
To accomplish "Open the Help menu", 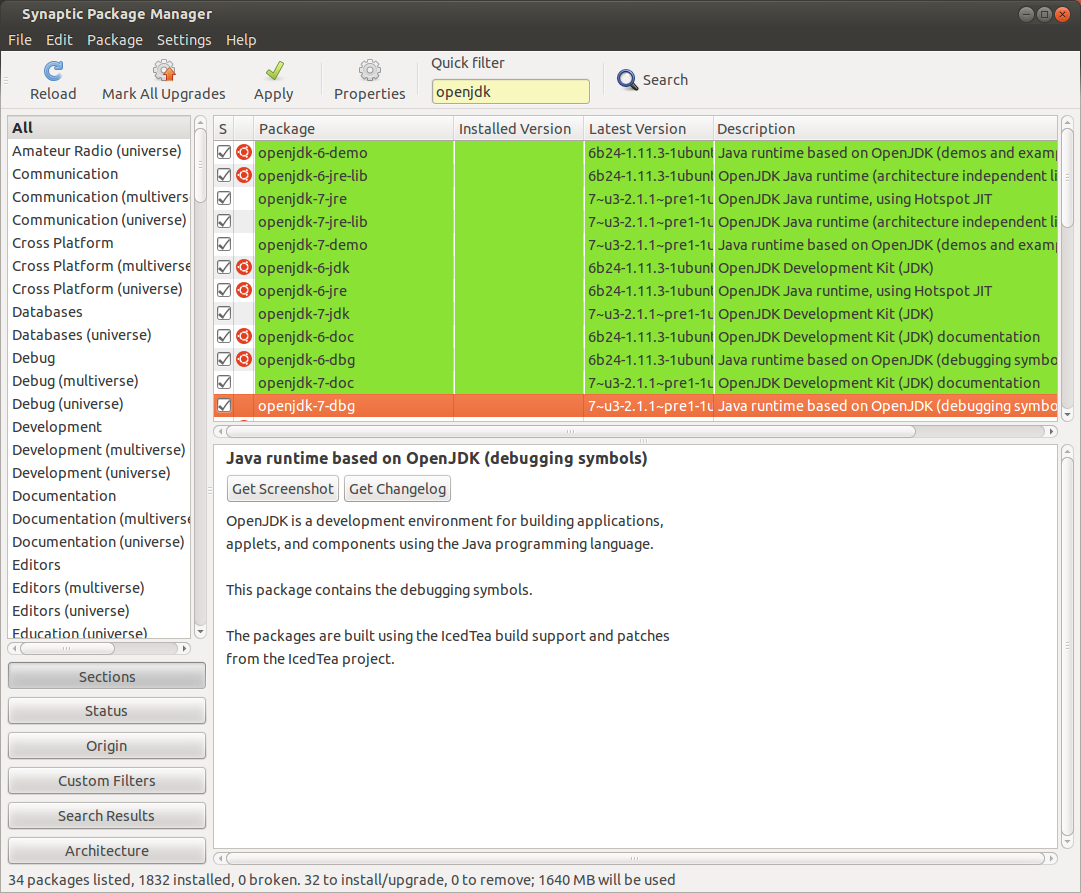I will [241, 40].
